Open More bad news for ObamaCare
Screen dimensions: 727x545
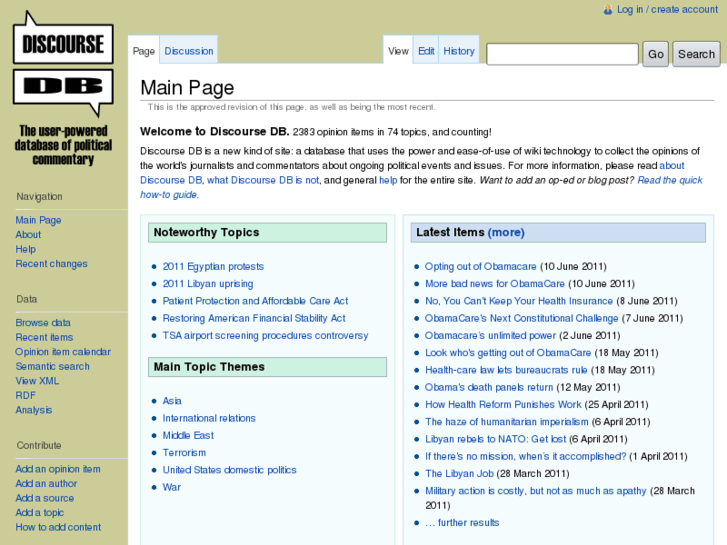pyautogui.click(x=495, y=283)
